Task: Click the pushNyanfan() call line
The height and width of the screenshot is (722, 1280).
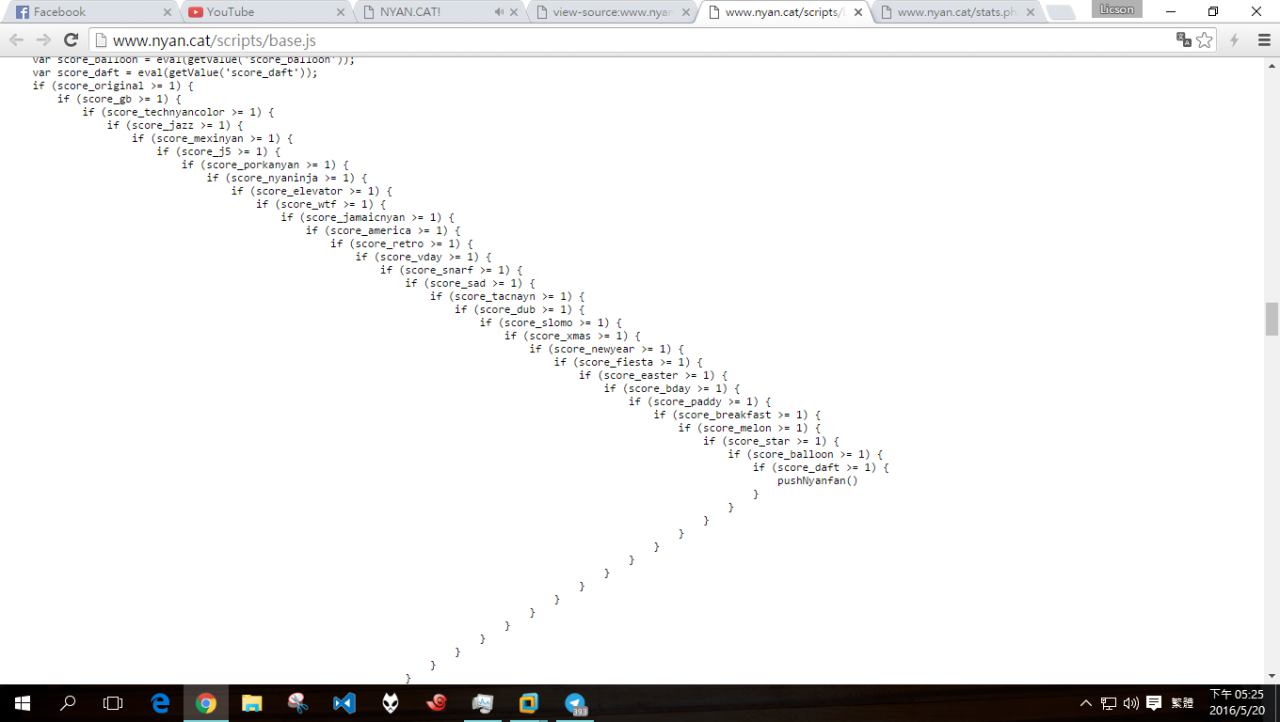Action: point(818,480)
